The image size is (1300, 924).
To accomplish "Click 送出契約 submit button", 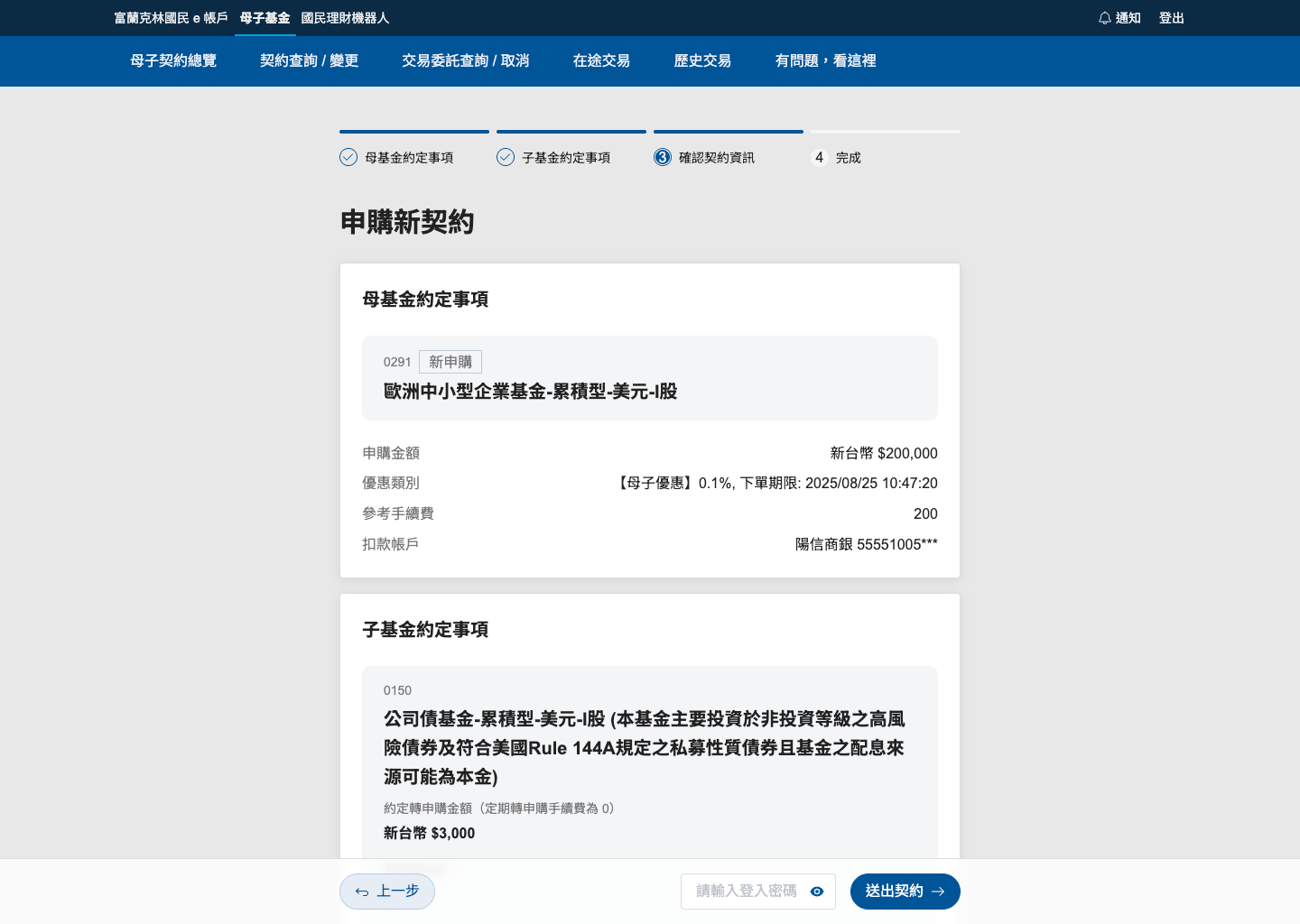I will (x=905, y=892).
